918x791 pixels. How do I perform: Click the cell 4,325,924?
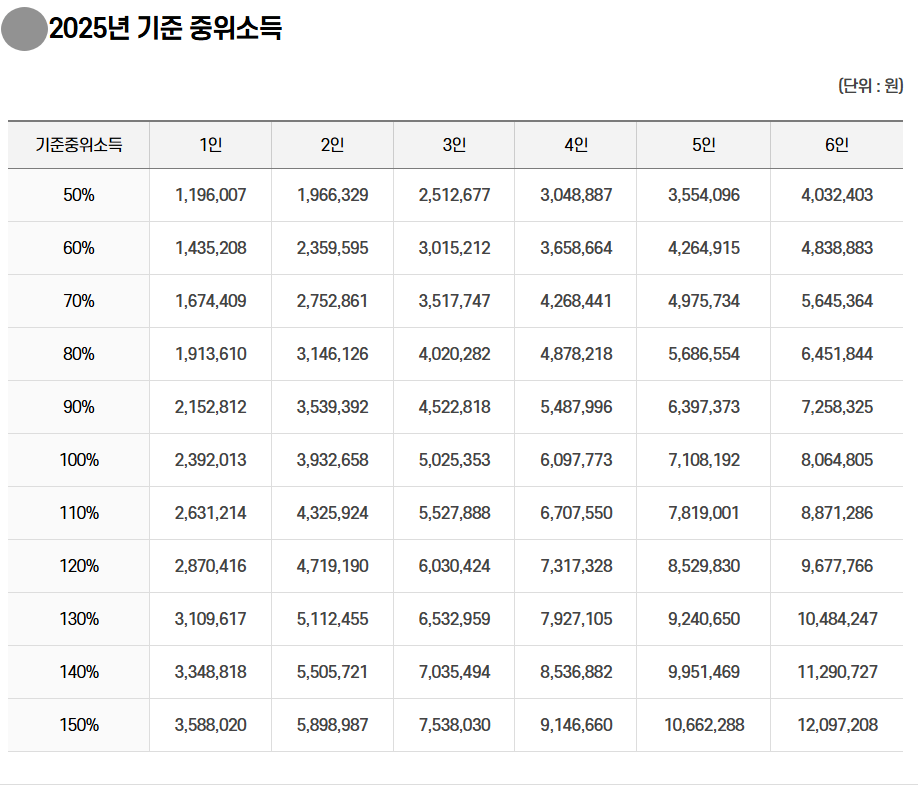[333, 513]
